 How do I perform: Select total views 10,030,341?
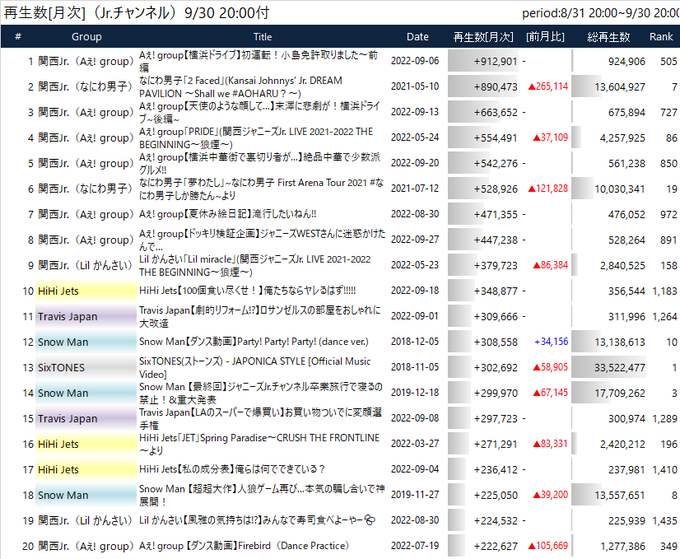click(620, 189)
